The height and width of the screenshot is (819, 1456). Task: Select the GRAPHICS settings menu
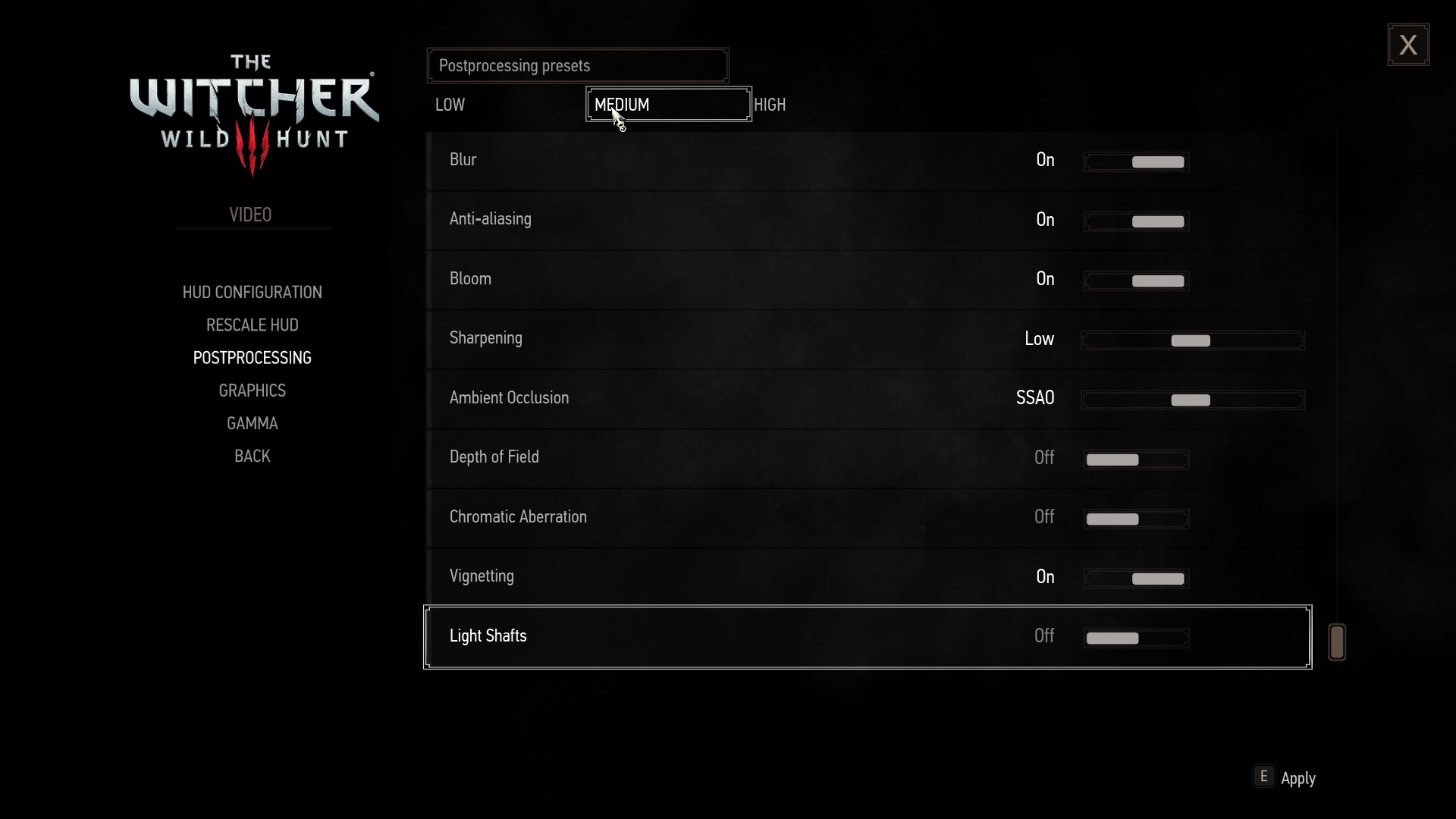pos(252,390)
